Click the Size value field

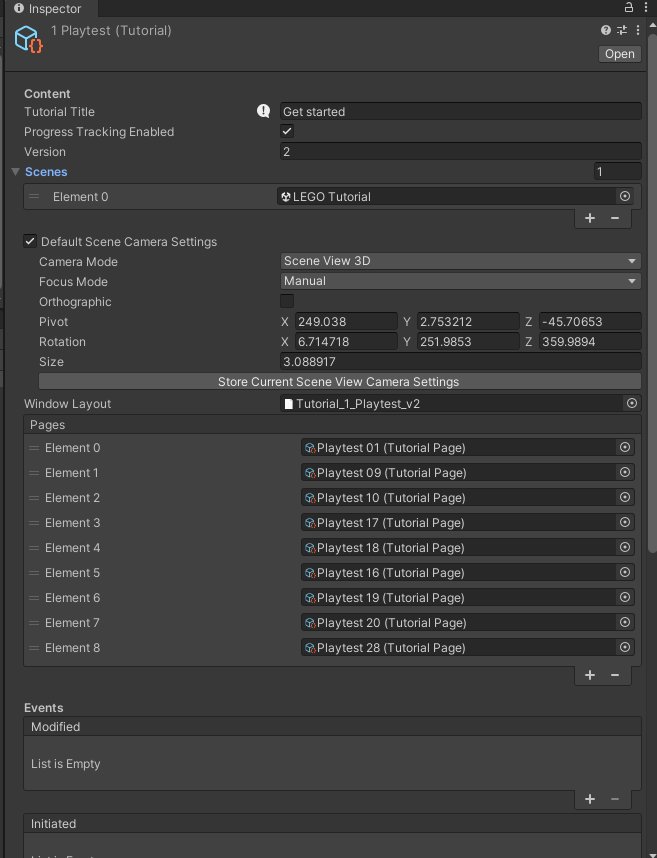461,362
